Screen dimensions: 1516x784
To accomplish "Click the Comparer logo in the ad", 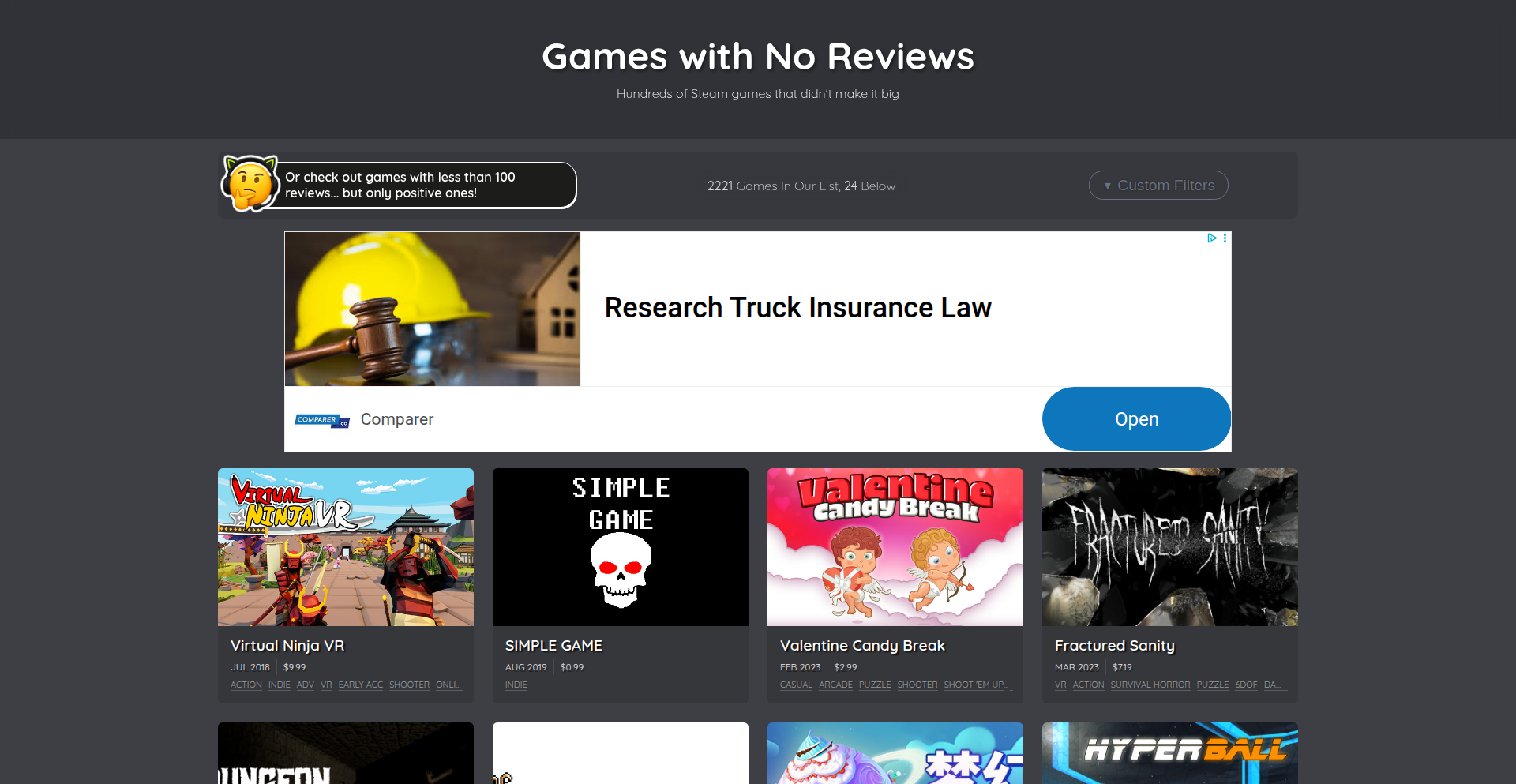I will tap(322, 420).
